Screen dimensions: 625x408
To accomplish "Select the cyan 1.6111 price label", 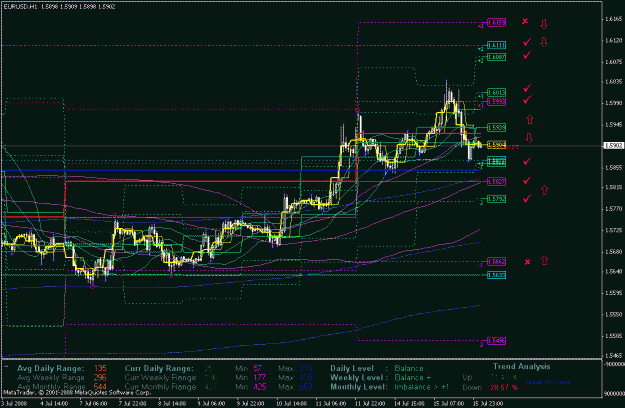I will pyautogui.click(x=497, y=45).
